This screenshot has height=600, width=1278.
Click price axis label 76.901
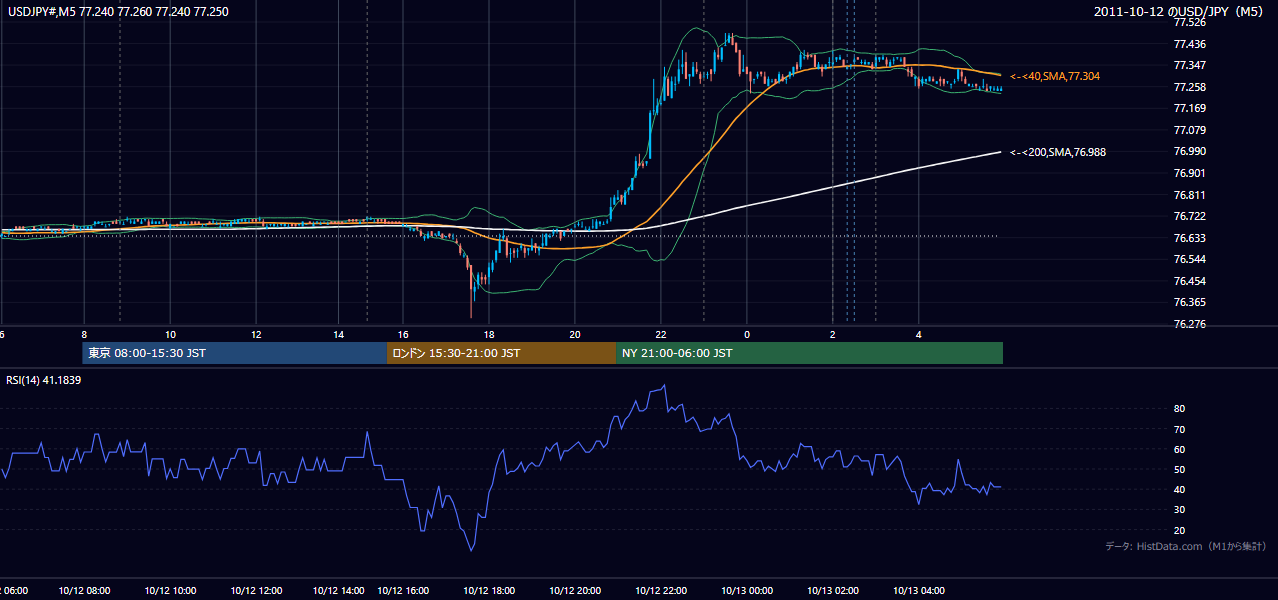[1189, 173]
